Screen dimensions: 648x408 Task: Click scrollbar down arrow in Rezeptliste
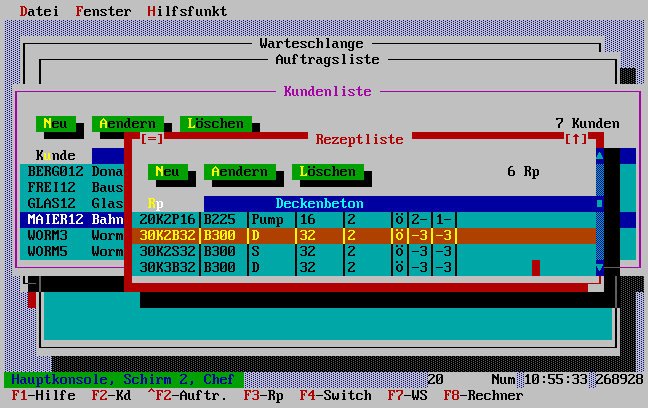click(600, 268)
